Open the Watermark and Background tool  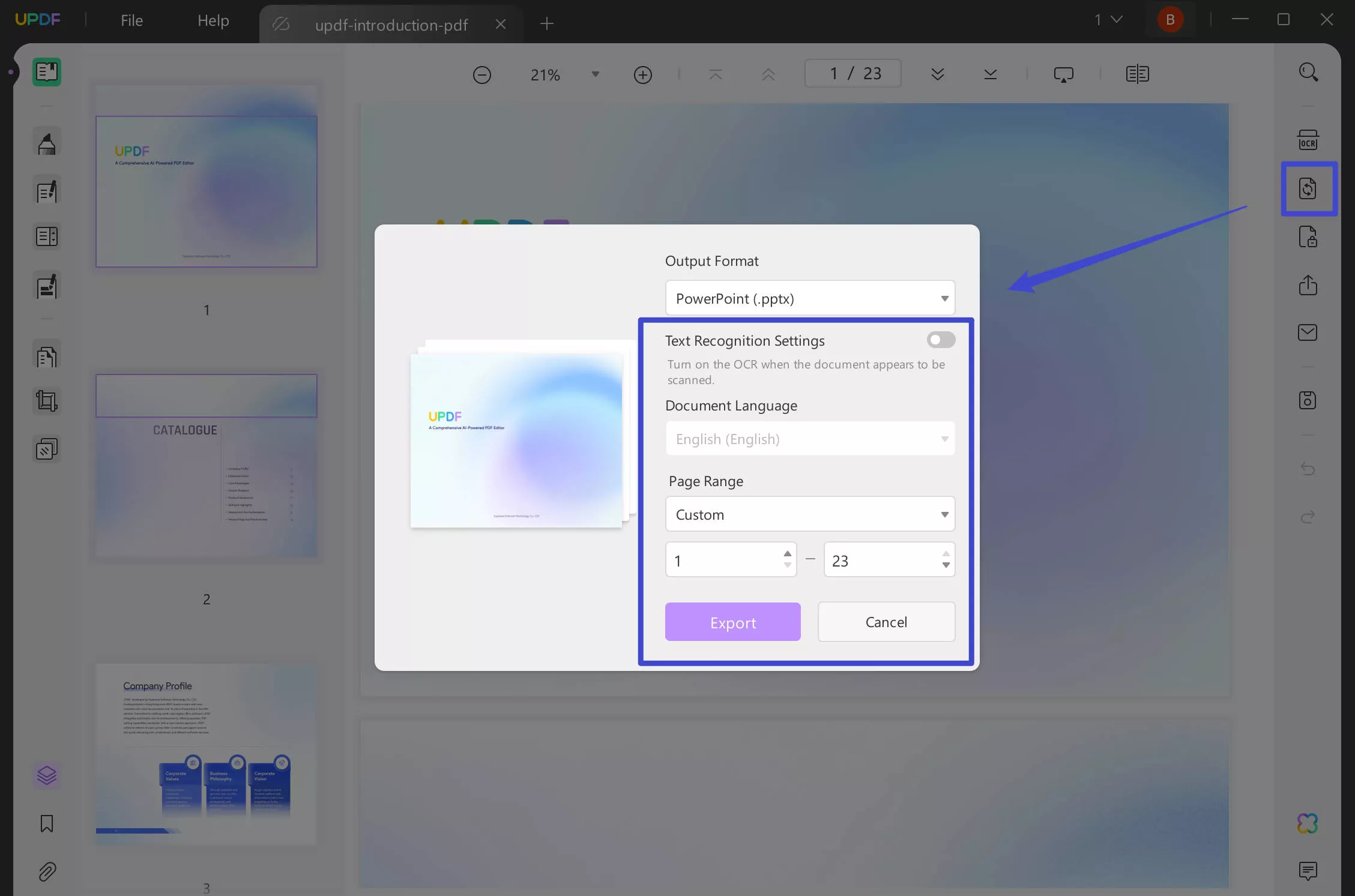(47, 449)
